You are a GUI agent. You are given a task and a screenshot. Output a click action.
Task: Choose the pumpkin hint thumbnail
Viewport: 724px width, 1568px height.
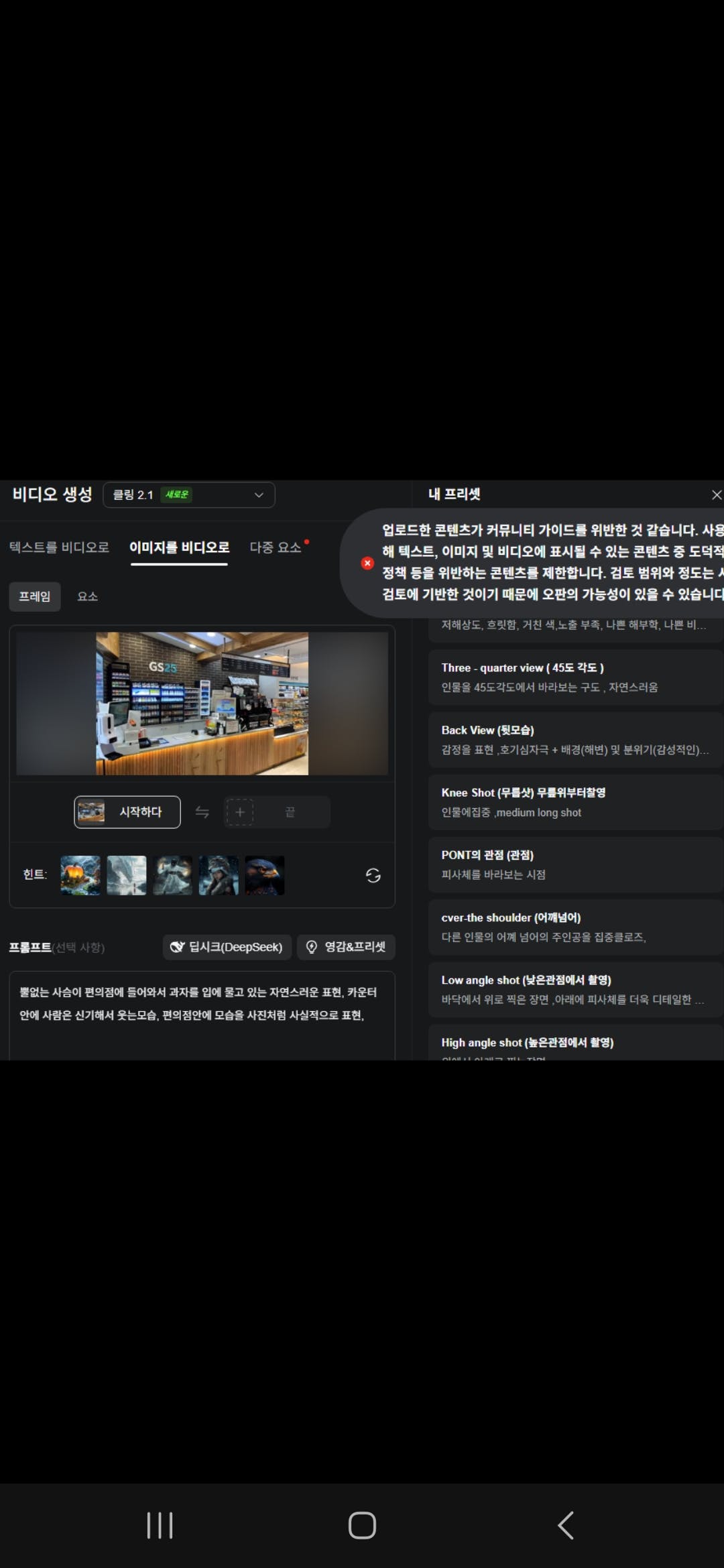coord(80,875)
